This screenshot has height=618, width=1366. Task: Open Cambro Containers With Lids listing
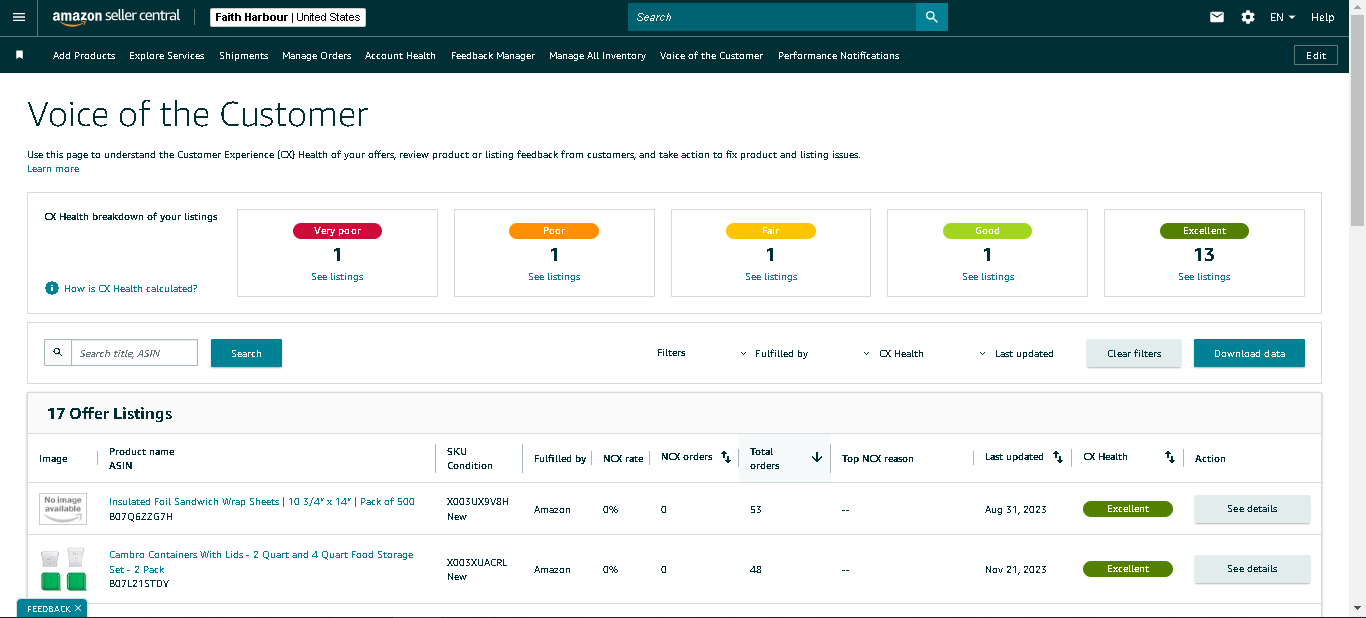pyautogui.click(x=261, y=562)
